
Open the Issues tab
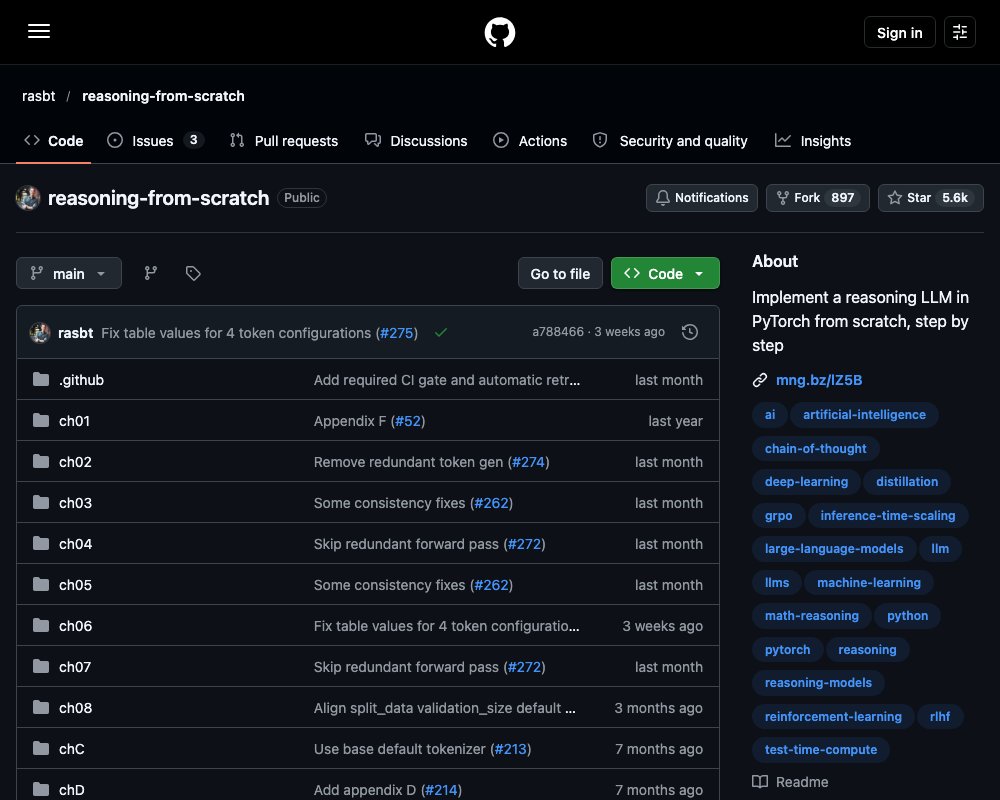click(x=155, y=141)
